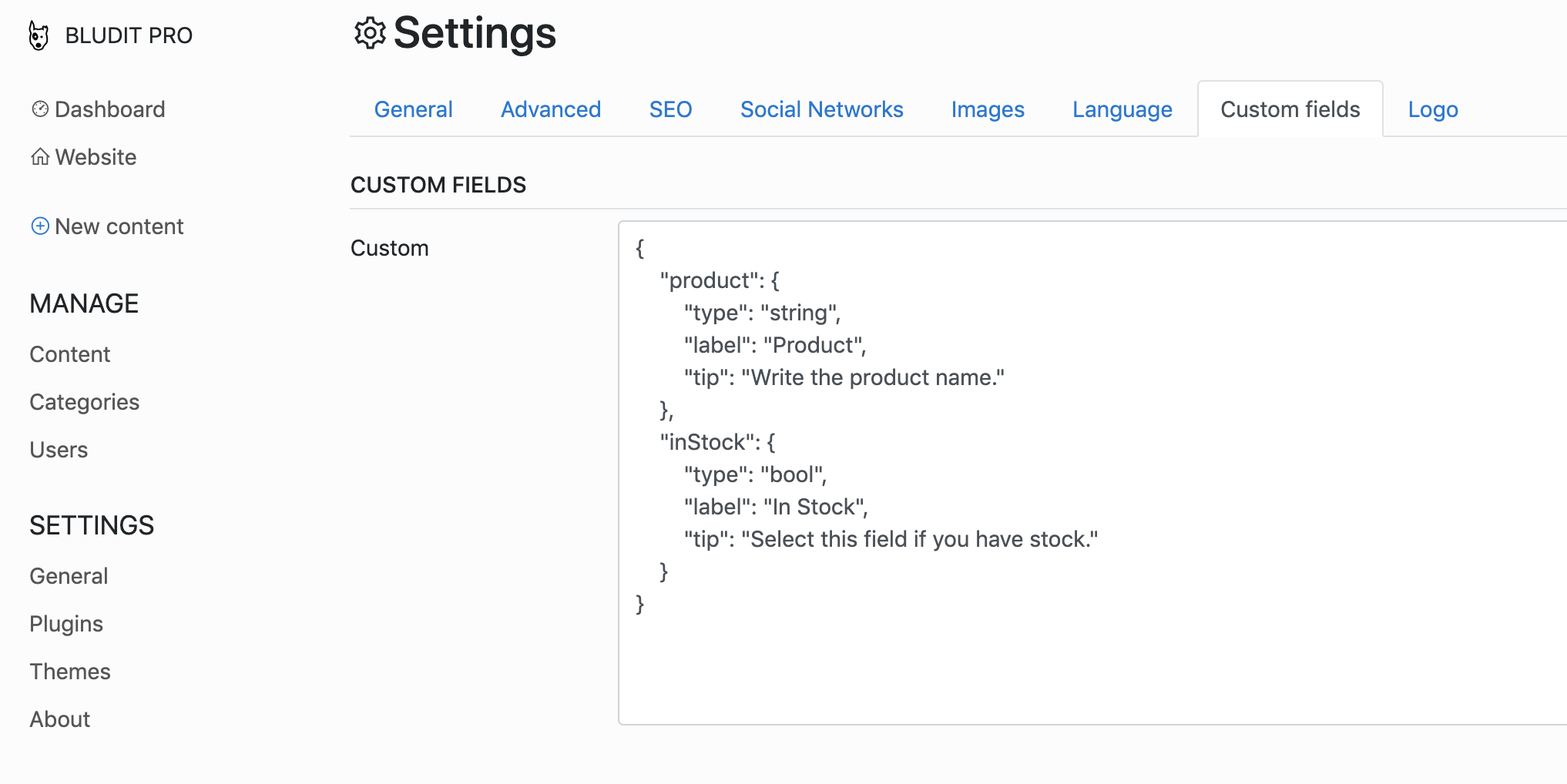Create New content from sidebar

(107, 226)
